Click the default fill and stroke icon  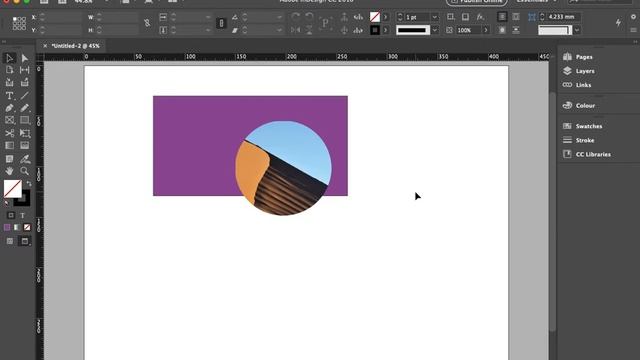point(7,203)
